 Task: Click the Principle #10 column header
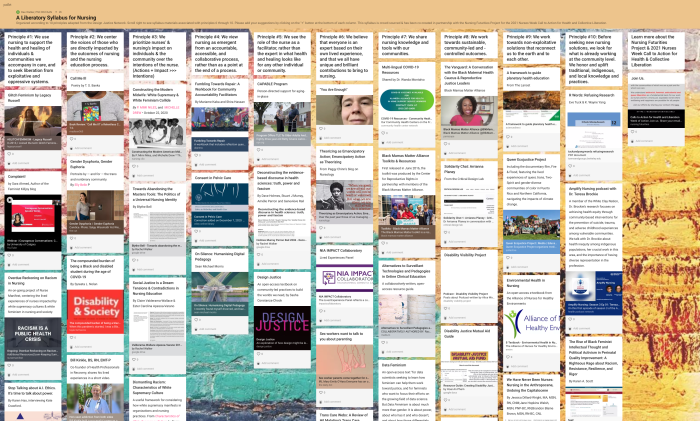coord(596,56)
